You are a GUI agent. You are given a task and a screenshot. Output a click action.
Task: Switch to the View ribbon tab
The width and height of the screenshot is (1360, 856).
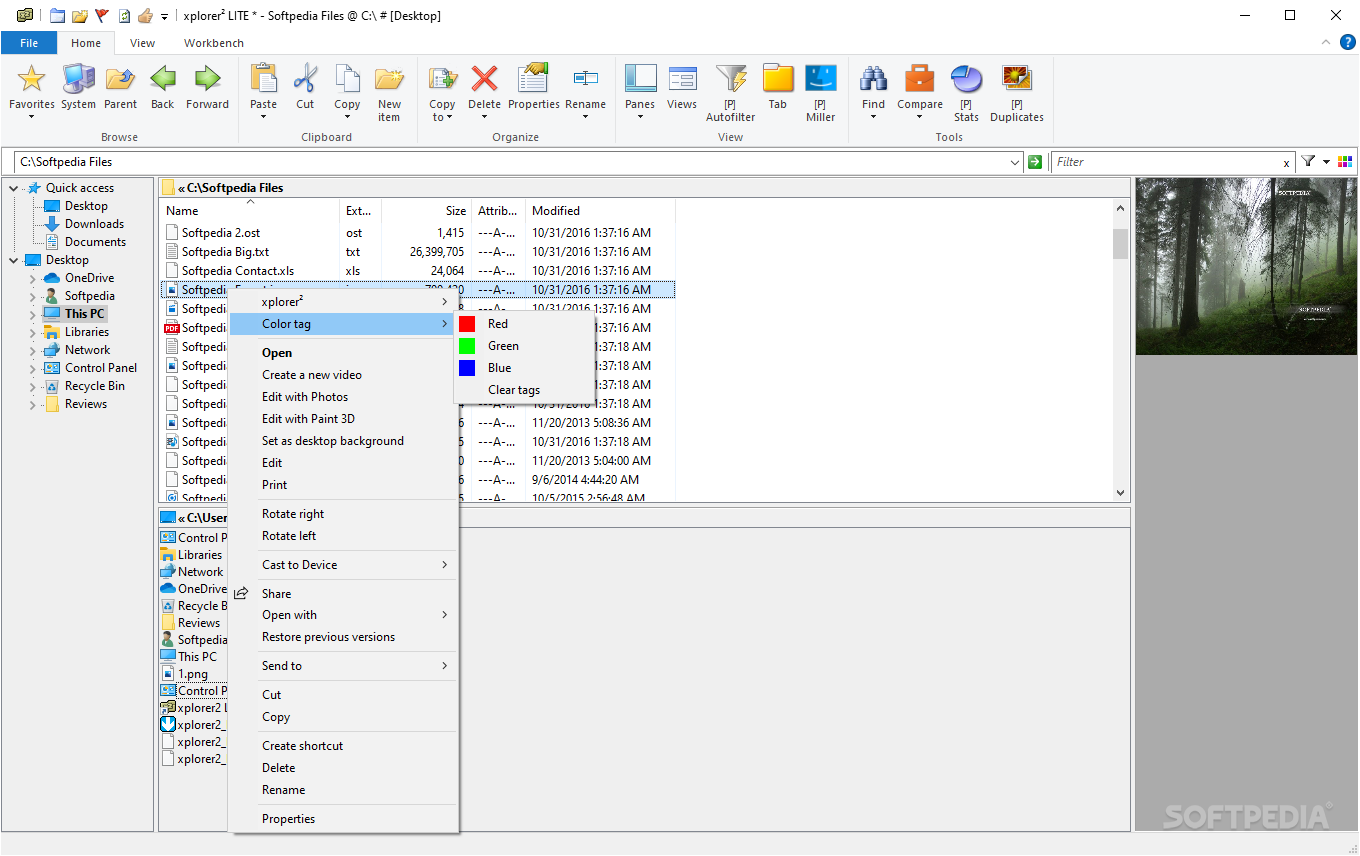pos(143,43)
